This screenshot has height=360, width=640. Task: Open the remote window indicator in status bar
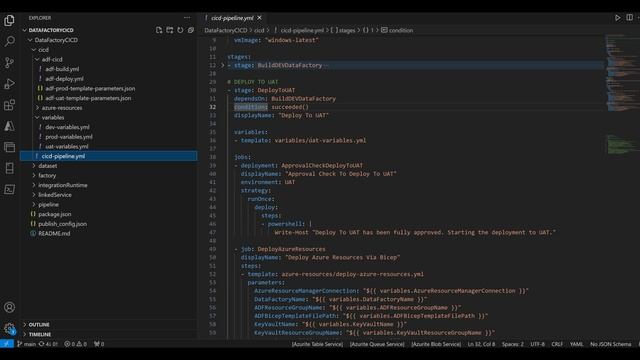(7, 344)
